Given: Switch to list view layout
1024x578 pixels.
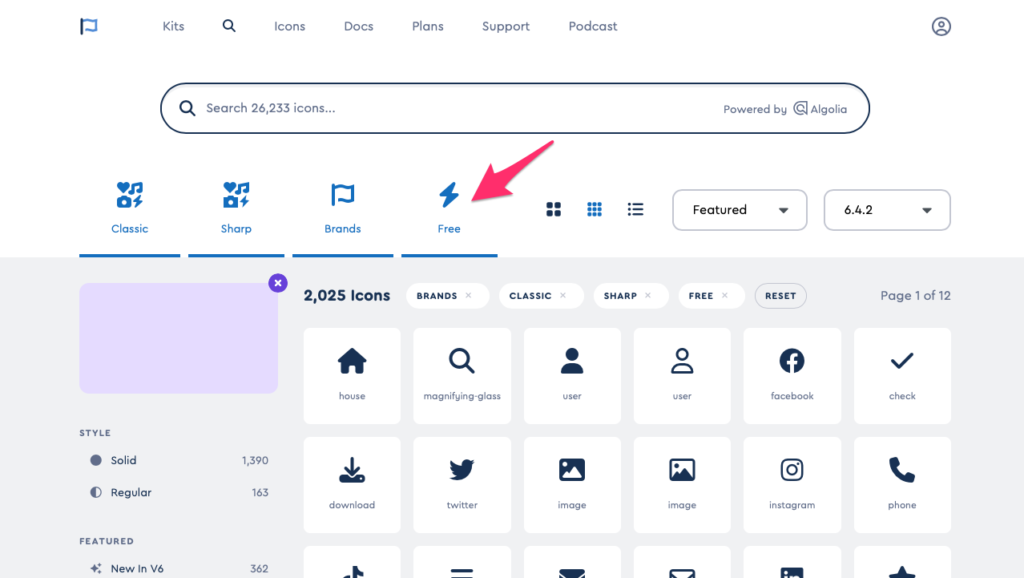Looking at the screenshot, I should tap(635, 209).
